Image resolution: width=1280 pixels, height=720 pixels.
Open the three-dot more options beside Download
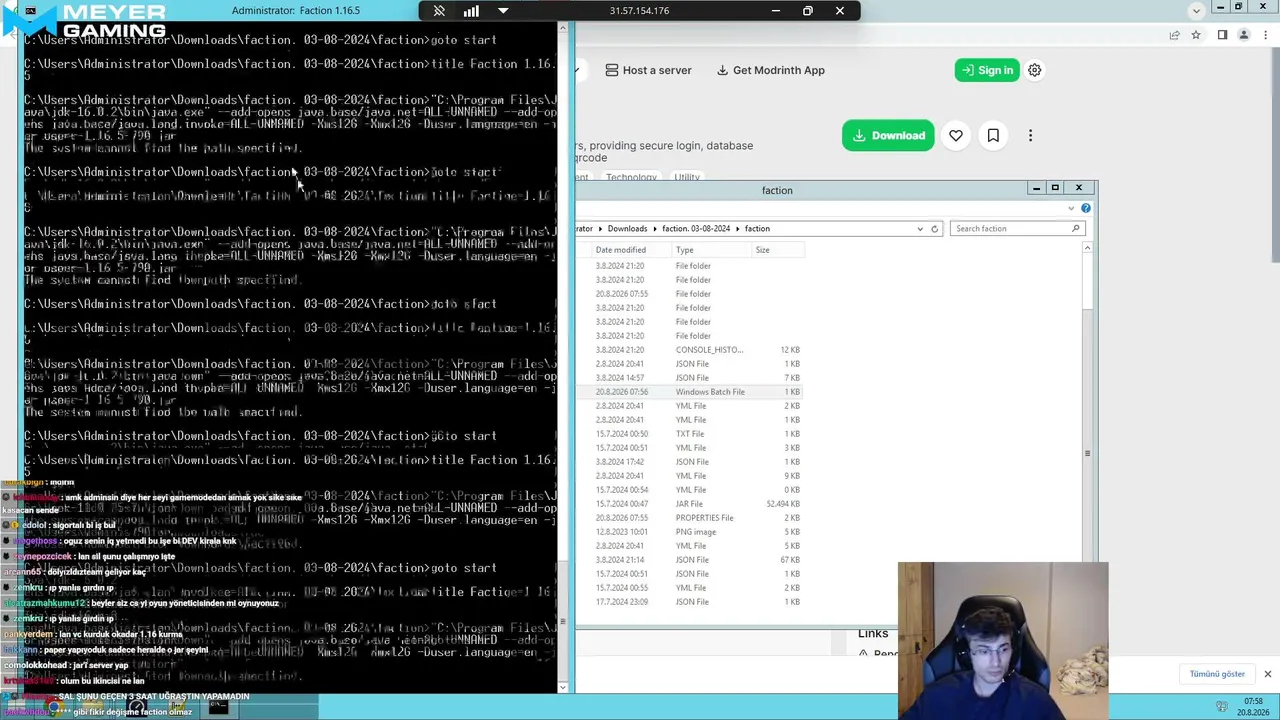[x=1030, y=136]
